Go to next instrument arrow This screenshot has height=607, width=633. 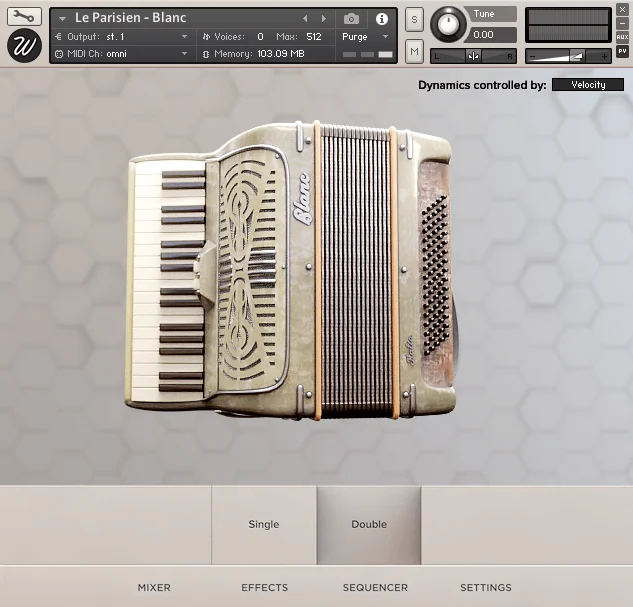(324, 19)
